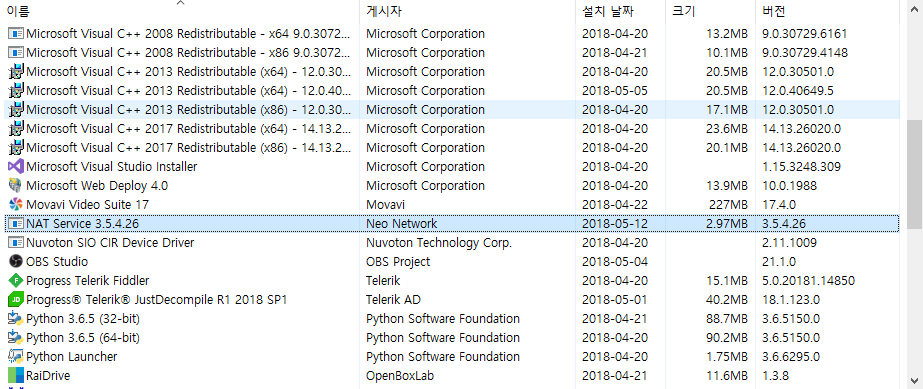923x389 pixels.
Task: Select the RaiDrive name
Action: click(48, 375)
